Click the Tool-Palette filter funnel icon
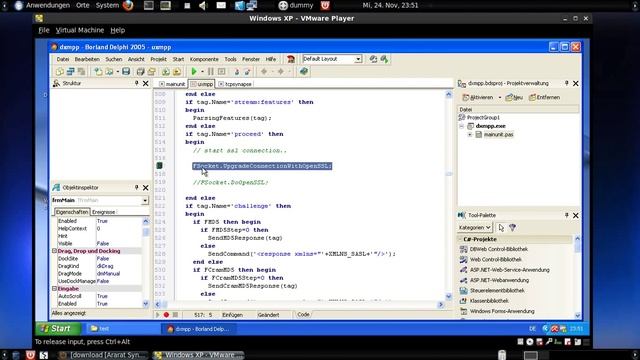This screenshot has width=640, height=360. pyautogui.click(x=513, y=227)
